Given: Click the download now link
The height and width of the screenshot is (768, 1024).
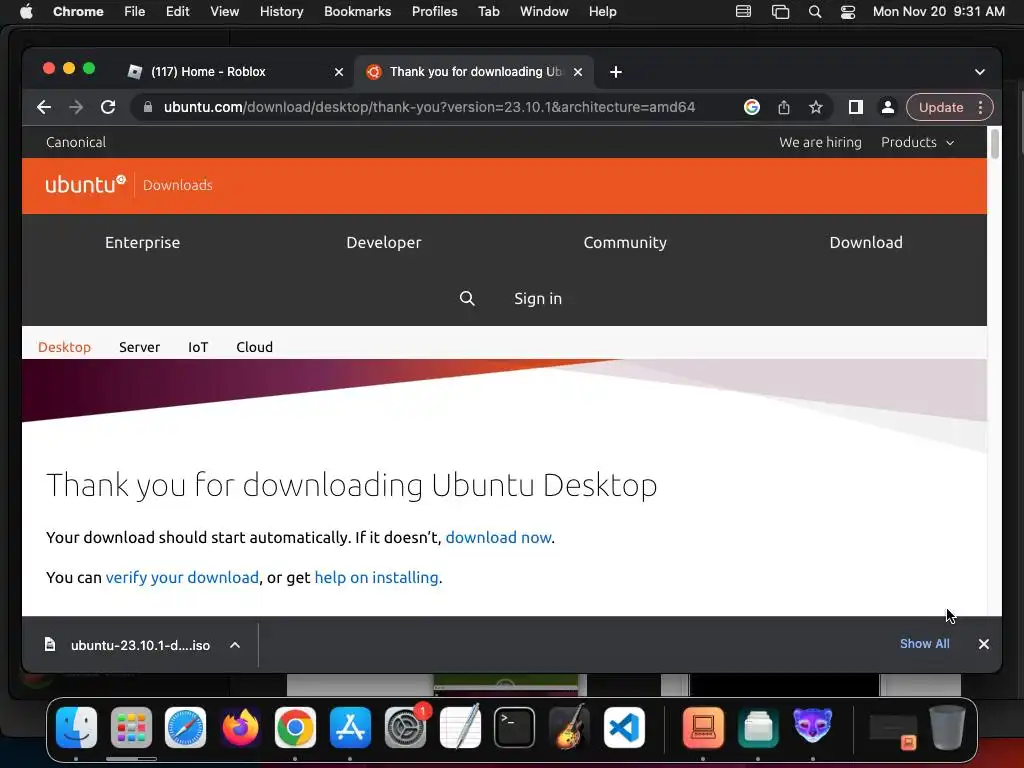Looking at the screenshot, I should (x=498, y=537).
